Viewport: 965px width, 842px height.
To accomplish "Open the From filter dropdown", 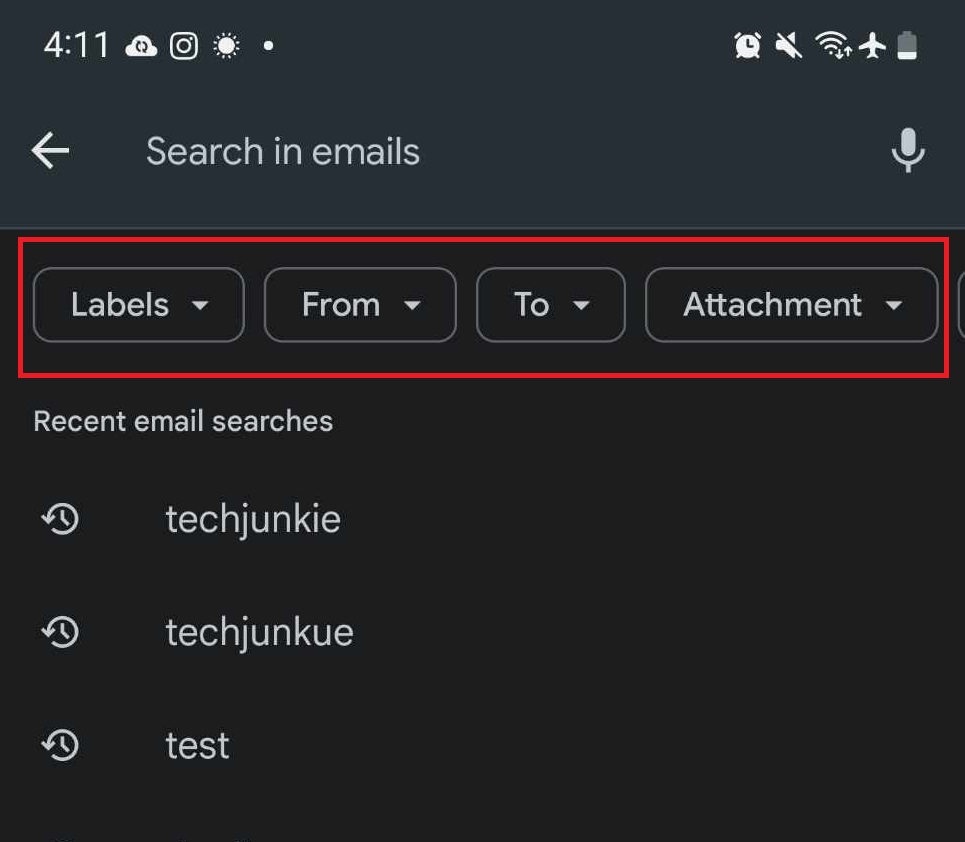I will point(360,305).
